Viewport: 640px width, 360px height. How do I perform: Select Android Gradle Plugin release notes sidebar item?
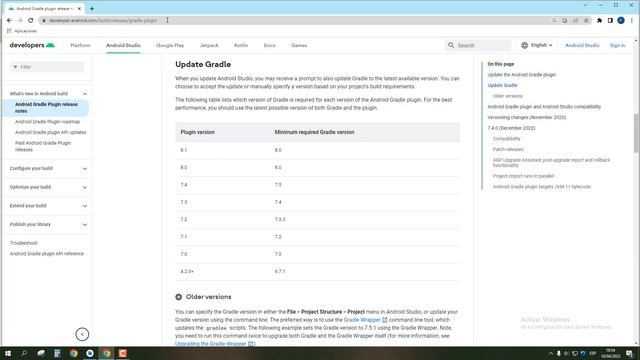click(x=46, y=108)
